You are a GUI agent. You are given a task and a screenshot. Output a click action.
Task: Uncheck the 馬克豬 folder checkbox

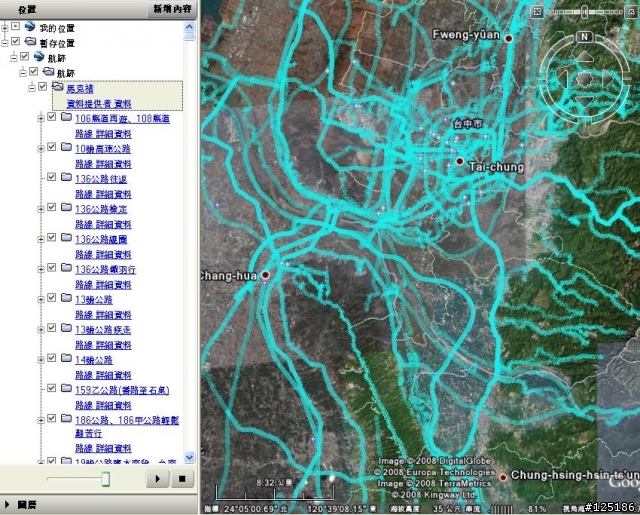click(42, 86)
